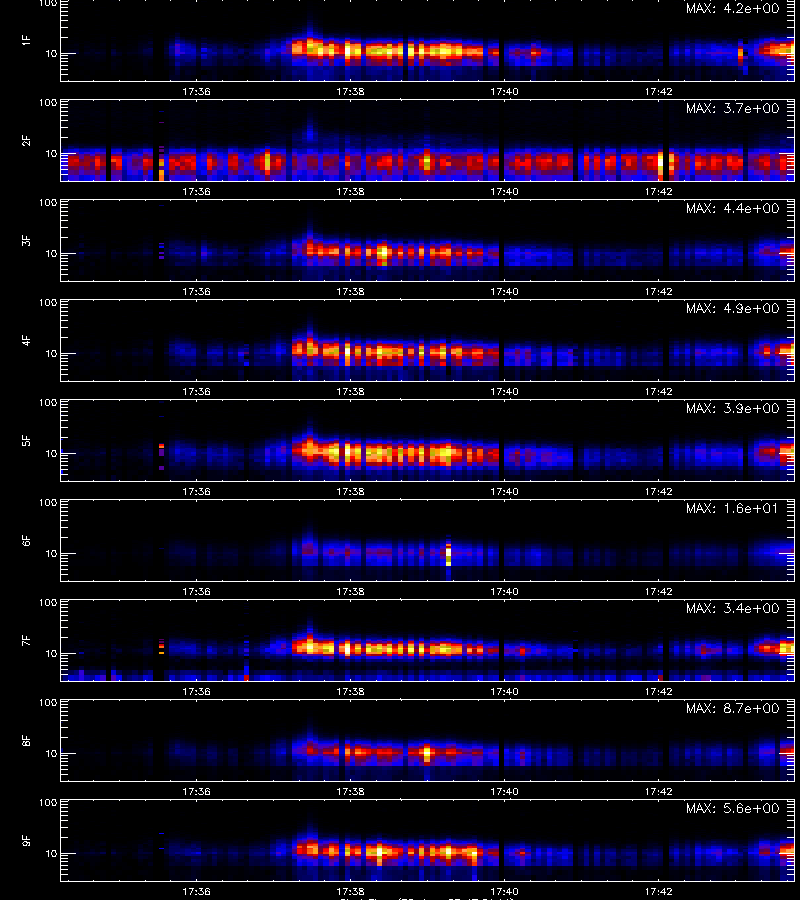Click inside the 2F spectrogram panel
800x900 pixels.
point(428,140)
